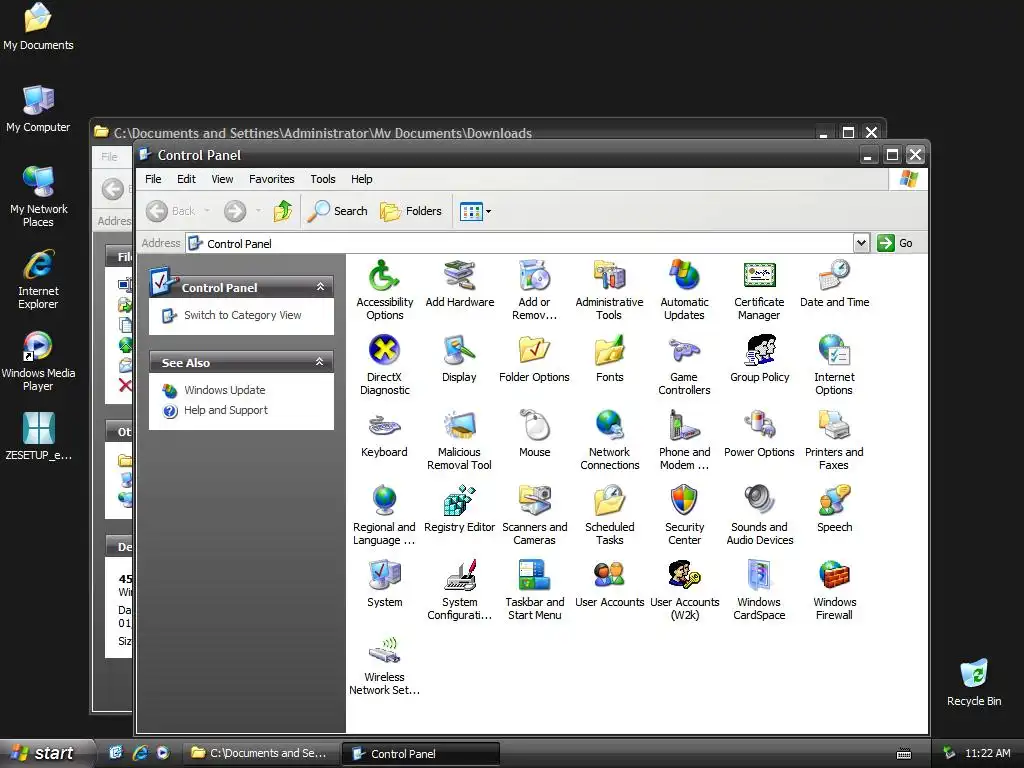1024x768 pixels.
Task: Open Recycle Bin on desktop
Action: tap(974, 682)
